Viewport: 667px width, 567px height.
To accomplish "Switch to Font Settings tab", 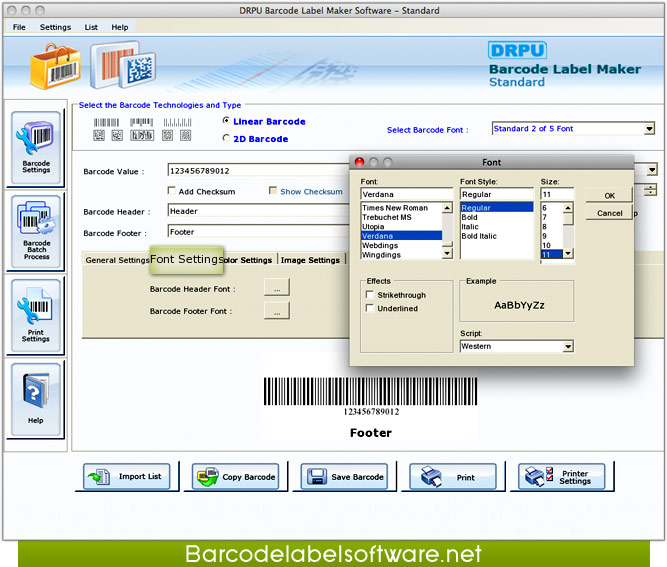I will (x=186, y=259).
